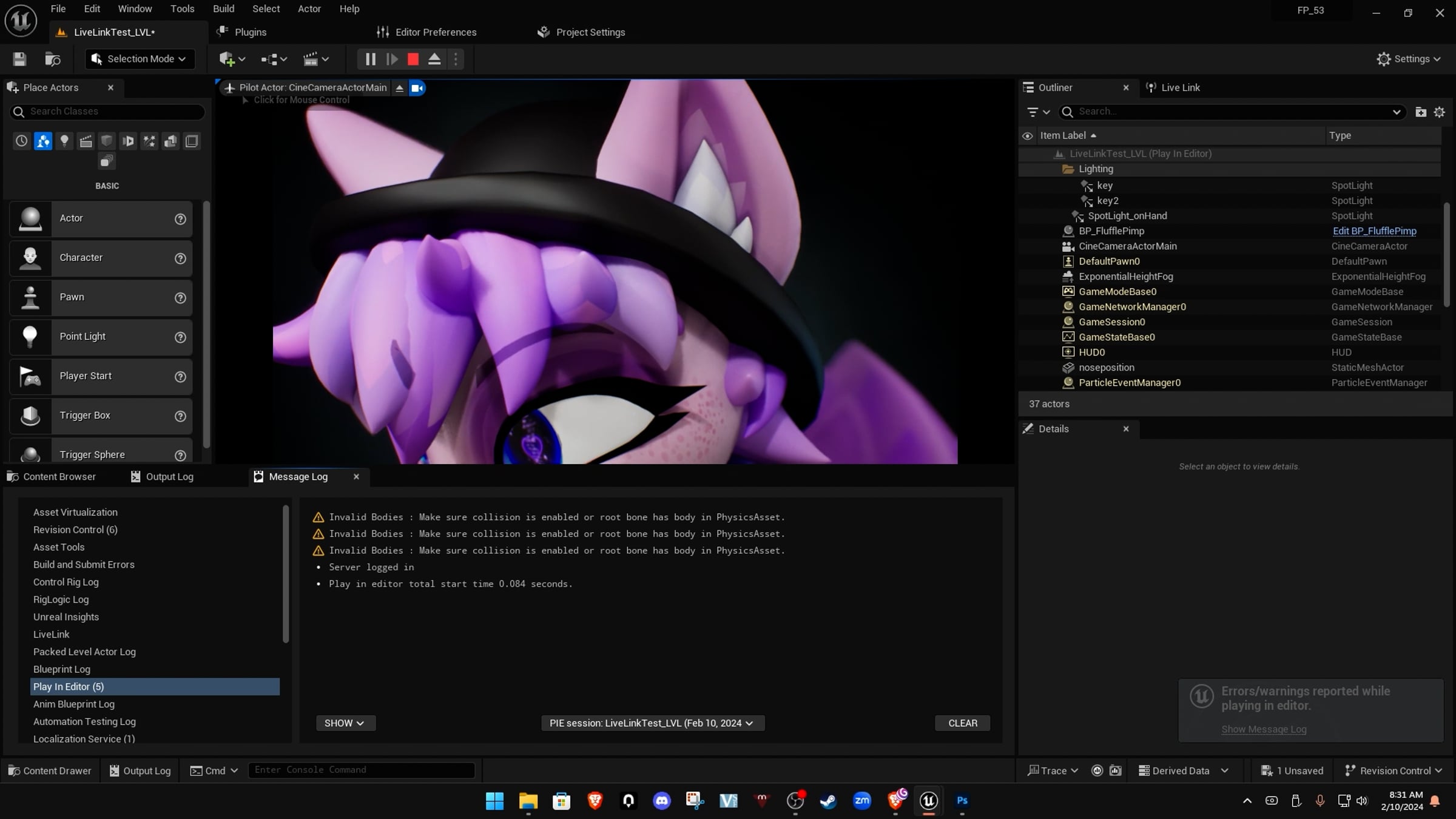Open the Selection Mode dropdown

[x=140, y=59]
